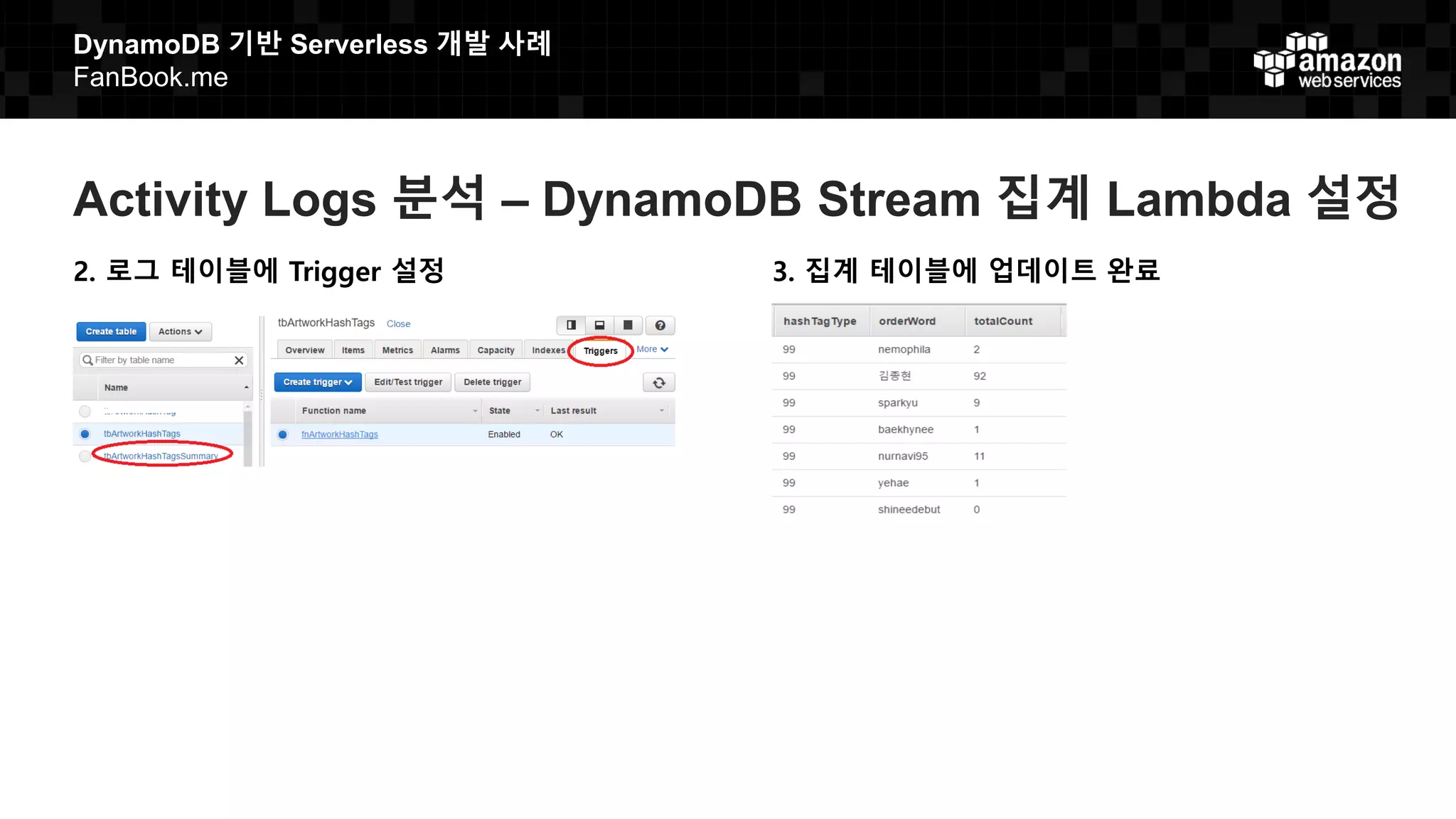Select the partially hidden top table radio button
Viewport: 1456px width, 819px height.
[85, 411]
